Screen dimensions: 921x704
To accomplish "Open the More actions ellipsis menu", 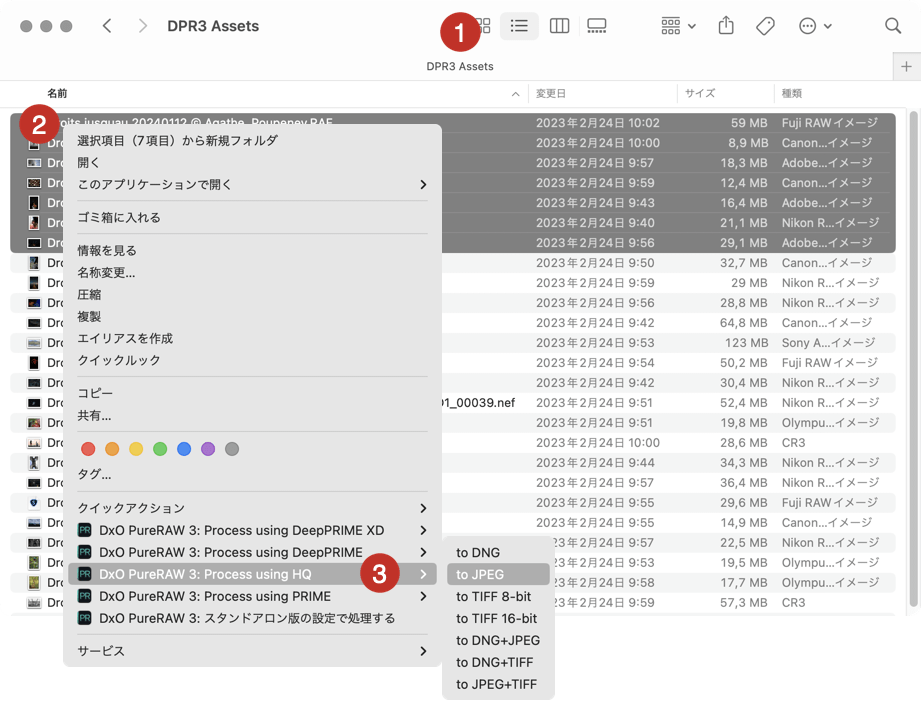I will pyautogui.click(x=815, y=26).
